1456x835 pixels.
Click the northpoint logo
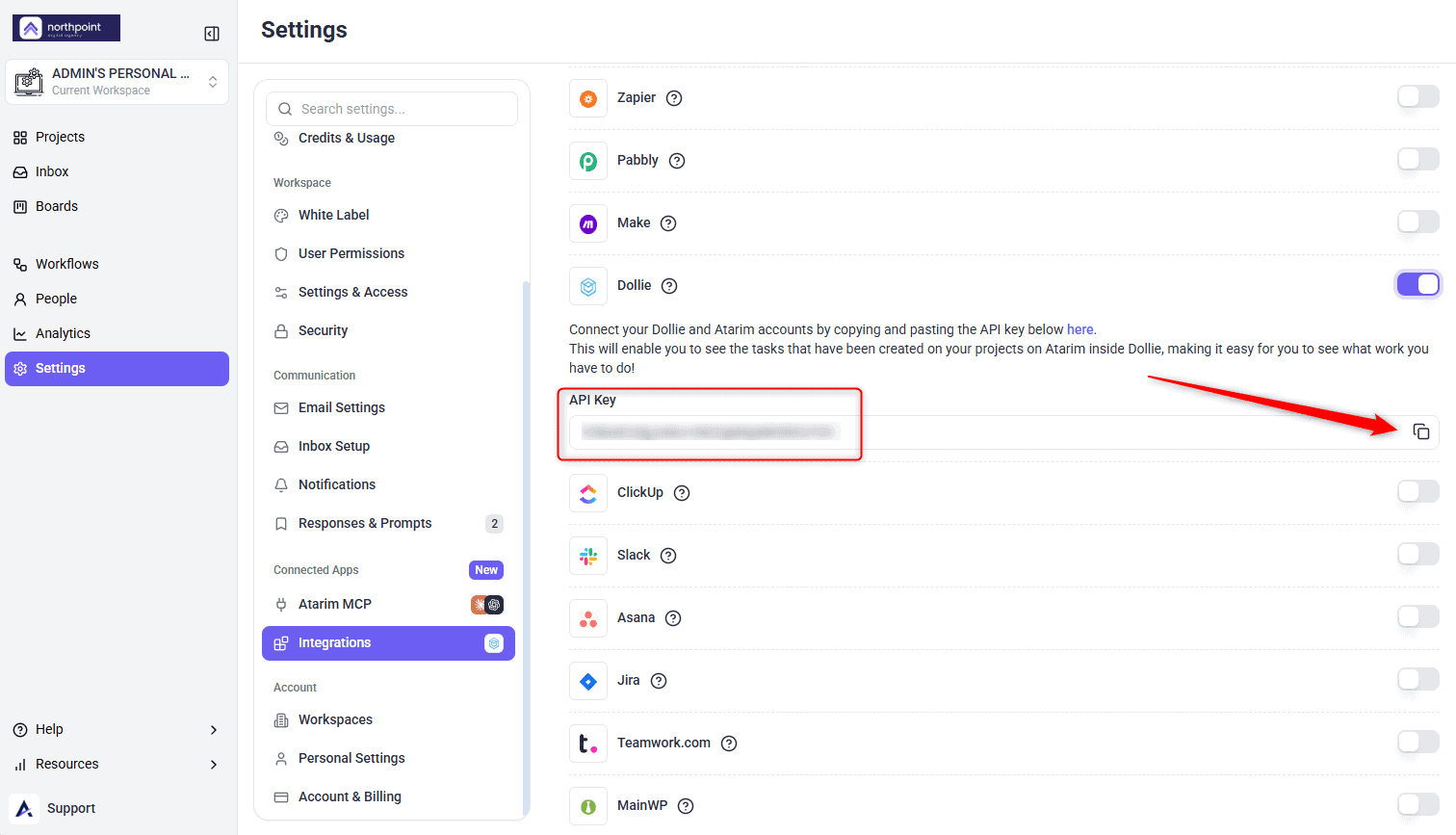point(66,28)
